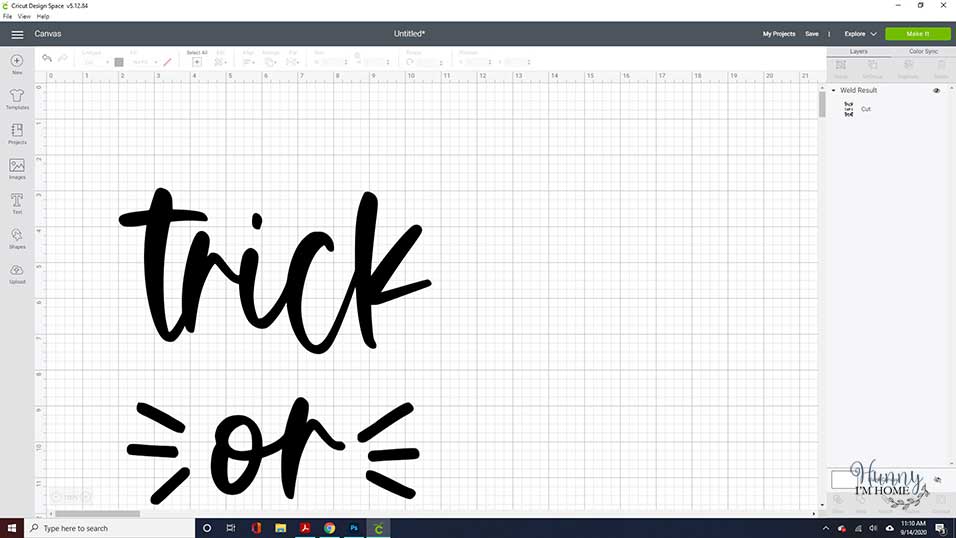This screenshot has height=538, width=956.
Task: Click the linetype color swatch
Action: tap(119, 62)
